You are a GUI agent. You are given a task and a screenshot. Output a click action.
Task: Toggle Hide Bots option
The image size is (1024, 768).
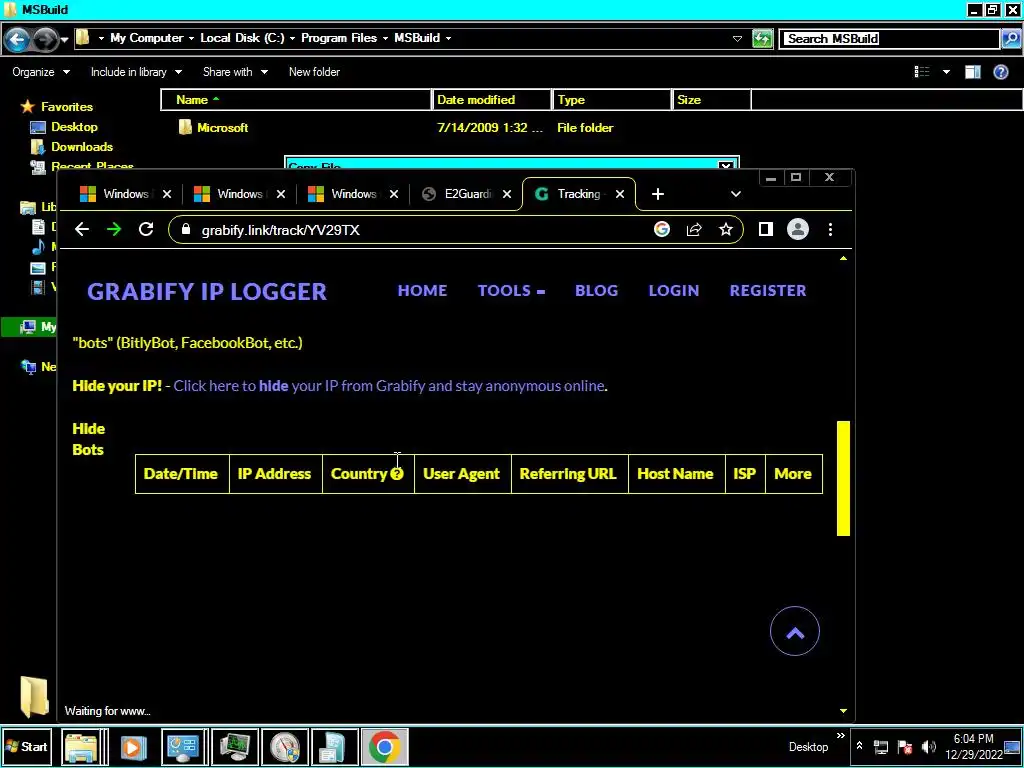point(88,439)
